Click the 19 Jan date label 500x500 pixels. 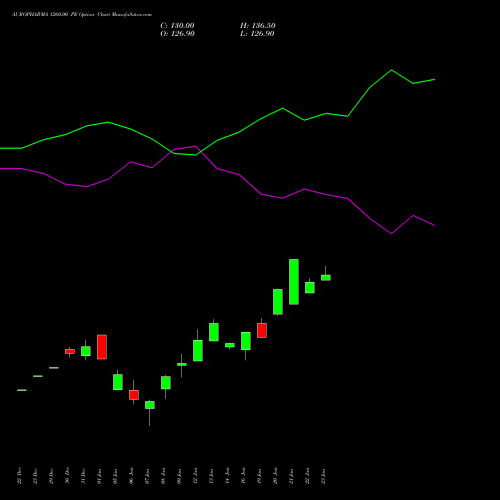pyautogui.click(x=259, y=476)
